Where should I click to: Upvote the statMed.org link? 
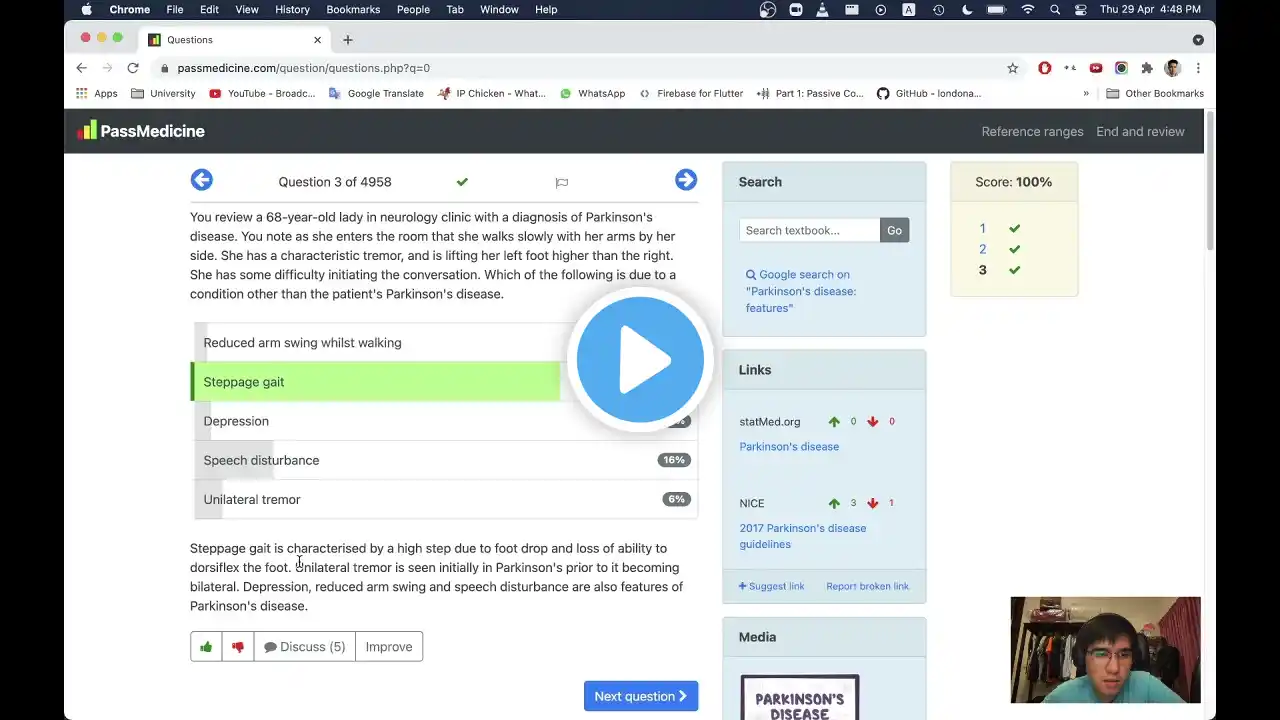[834, 422]
